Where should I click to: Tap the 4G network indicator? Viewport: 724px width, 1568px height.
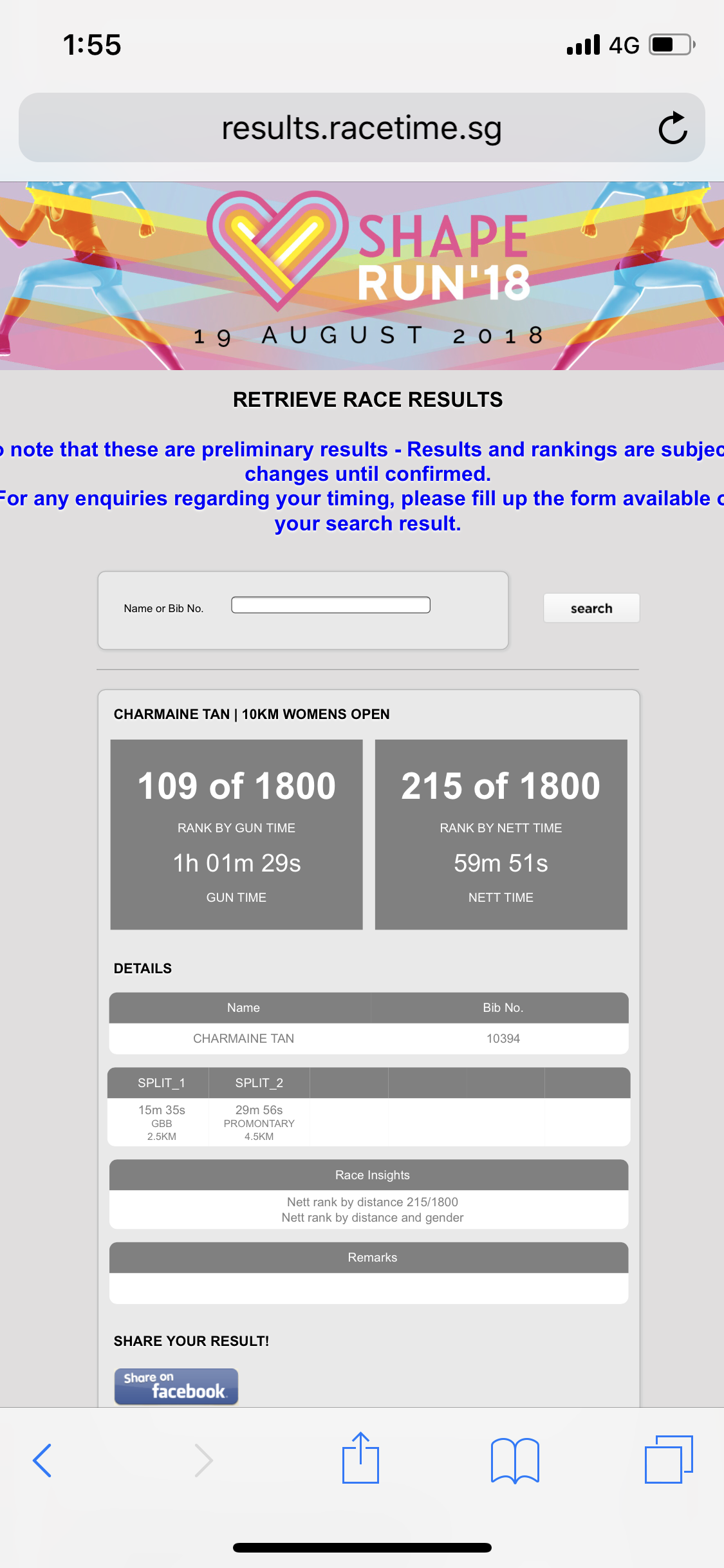(x=624, y=45)
